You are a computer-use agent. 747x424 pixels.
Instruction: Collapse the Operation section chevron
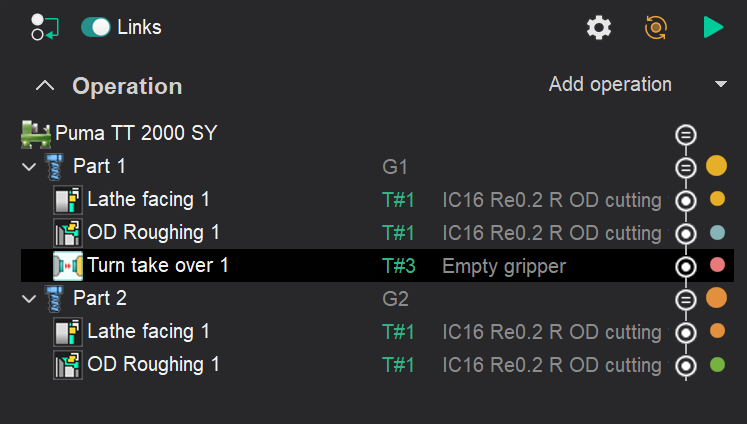(44, 86)
